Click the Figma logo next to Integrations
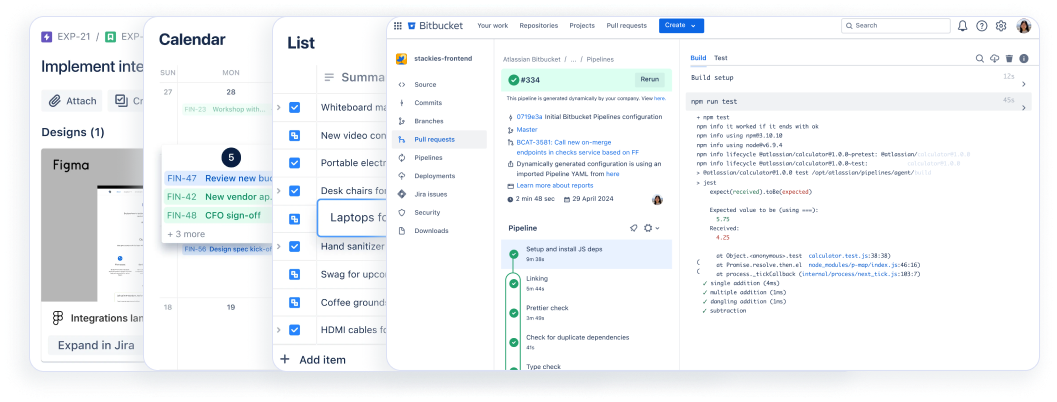 click(58, 318)
